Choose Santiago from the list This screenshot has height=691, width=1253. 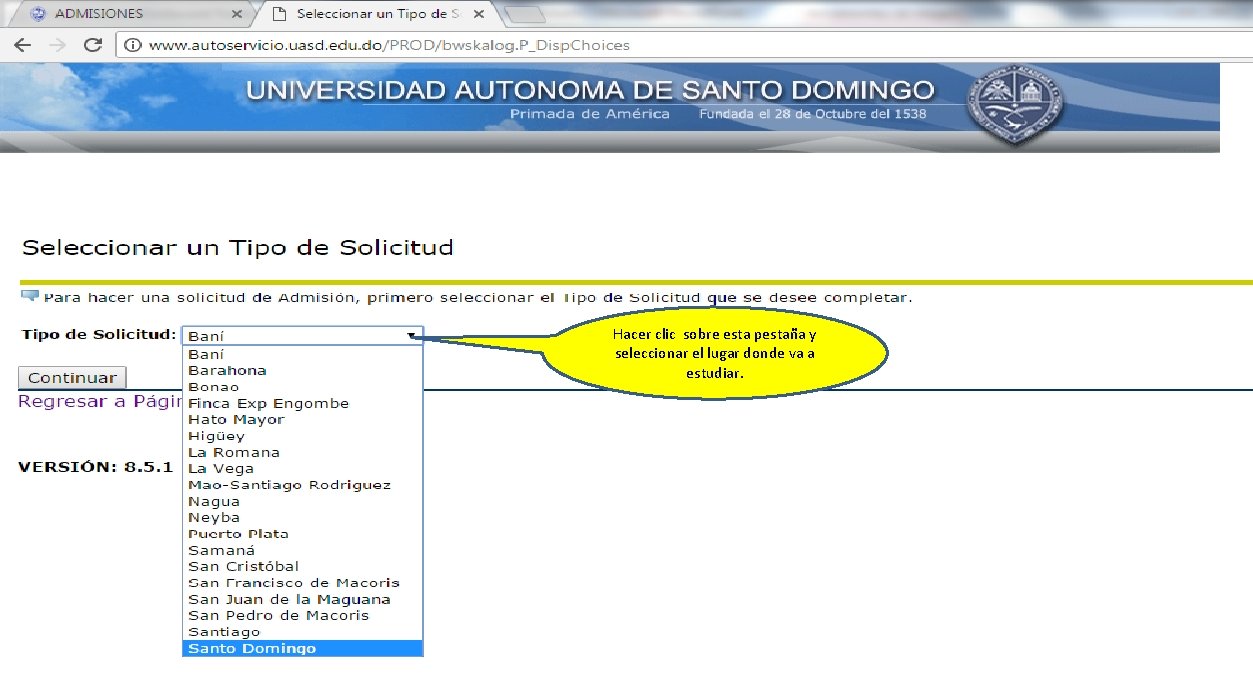pyautogui.click(x=303, y=632)
